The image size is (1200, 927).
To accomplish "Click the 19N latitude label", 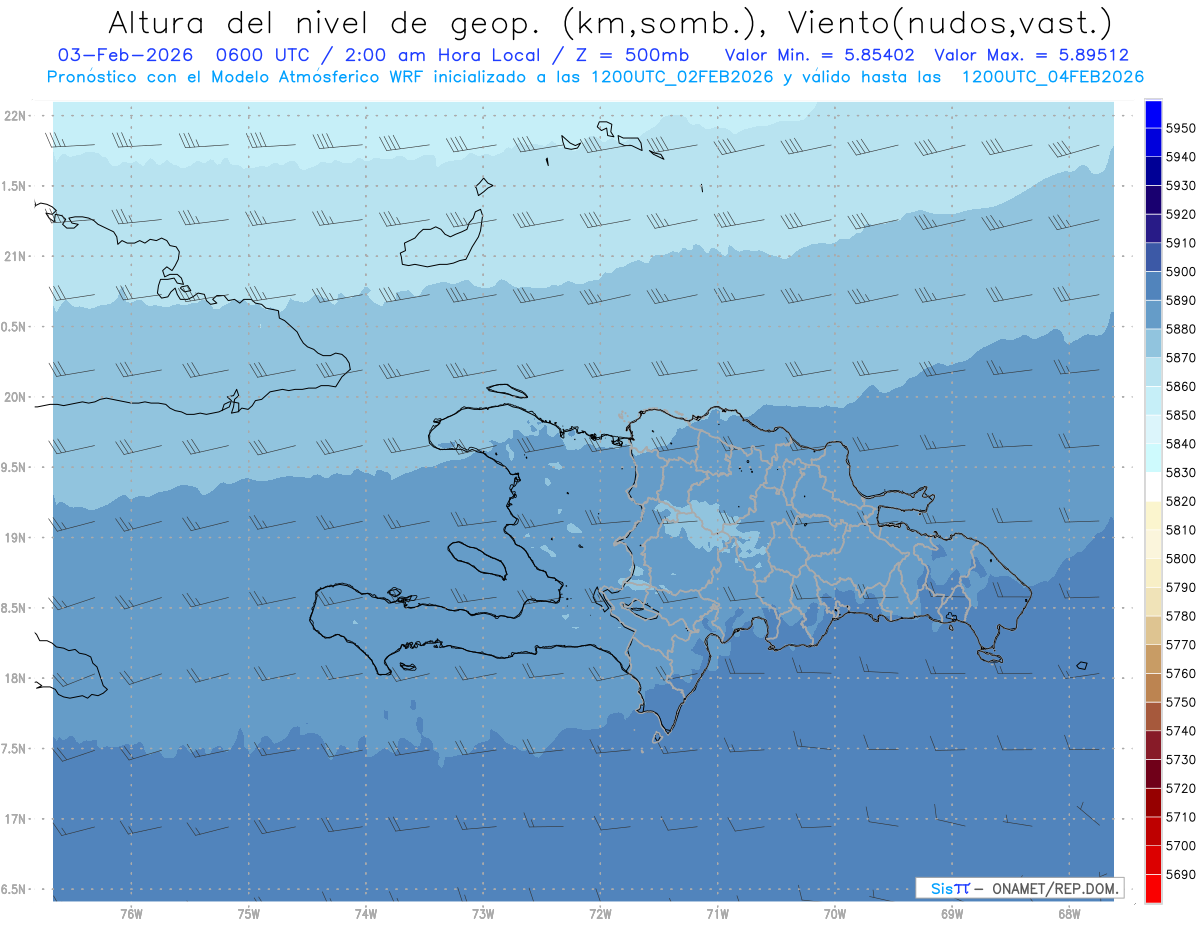I will pos(14,538).
